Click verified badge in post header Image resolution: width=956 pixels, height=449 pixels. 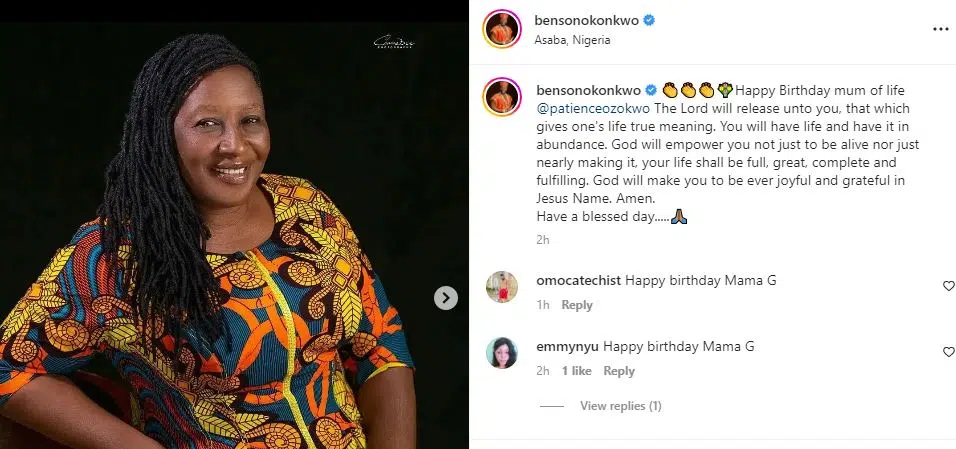[648, 20]
